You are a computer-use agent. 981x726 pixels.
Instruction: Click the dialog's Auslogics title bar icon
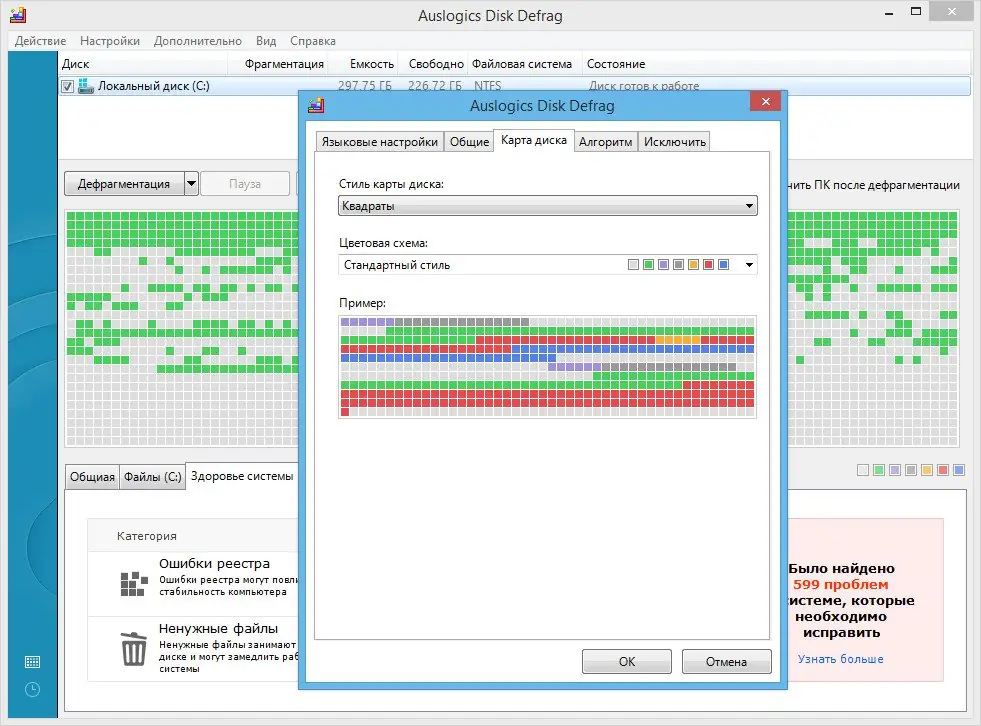coord(317,105)
